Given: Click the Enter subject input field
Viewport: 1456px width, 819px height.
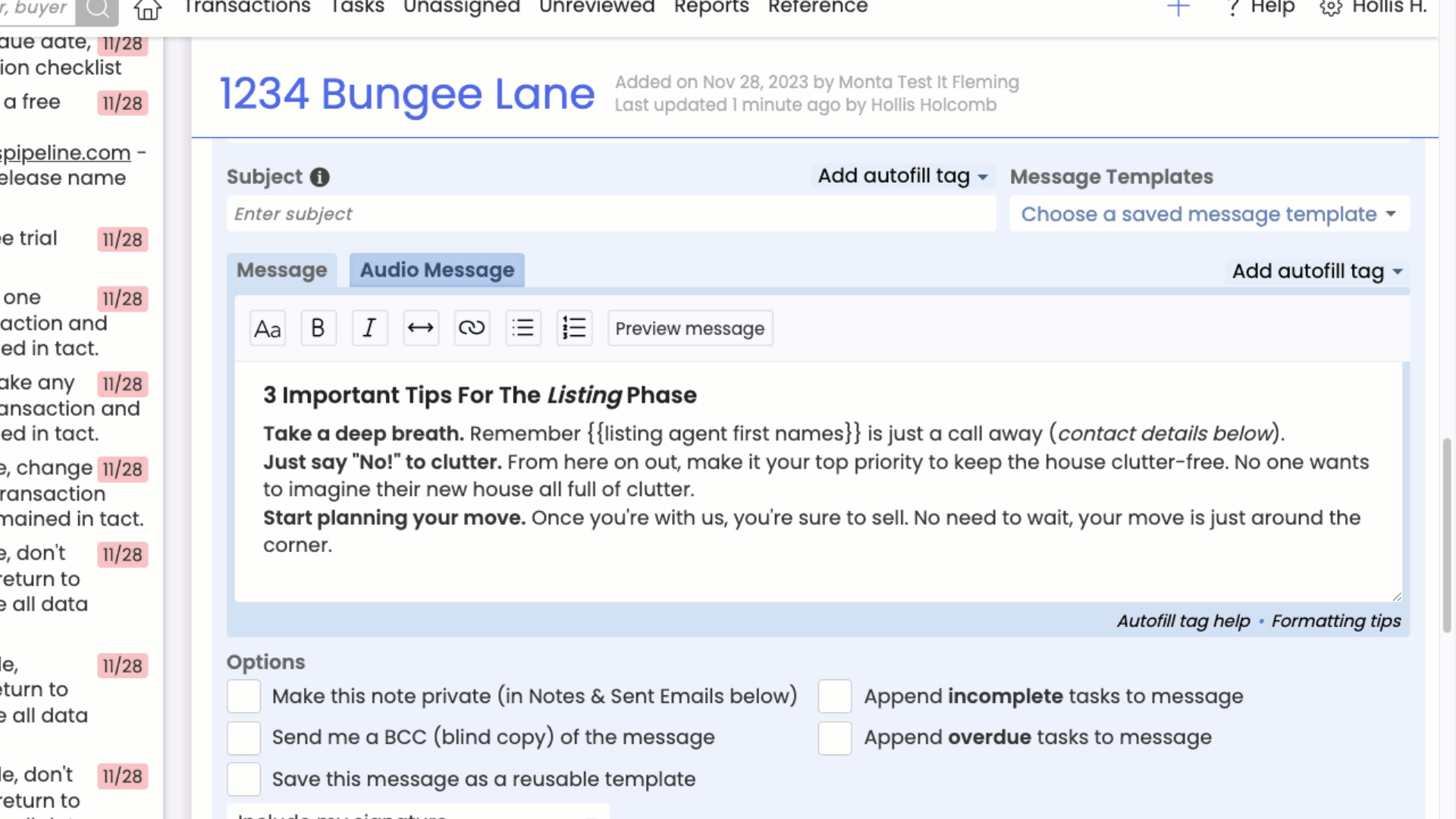Looking at the screenshot, I should click(x=610, y=215).
